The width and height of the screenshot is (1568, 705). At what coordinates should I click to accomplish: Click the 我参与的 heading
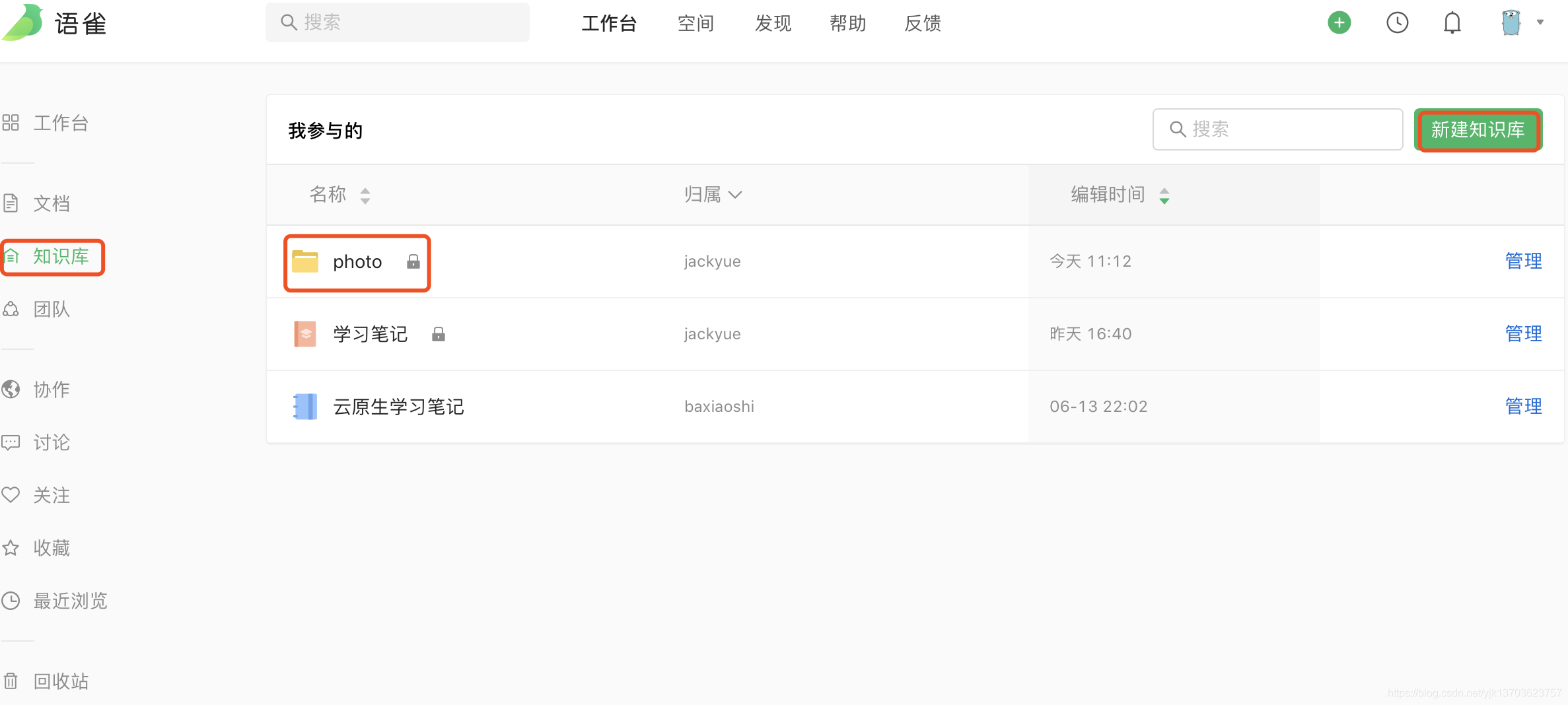(326, 131)
